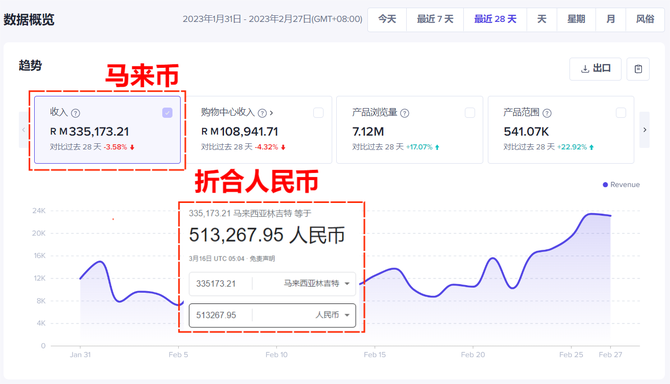Click the 7.12M product views value
Viewport: 670px width, 384px height.
(x=368, y=132)
